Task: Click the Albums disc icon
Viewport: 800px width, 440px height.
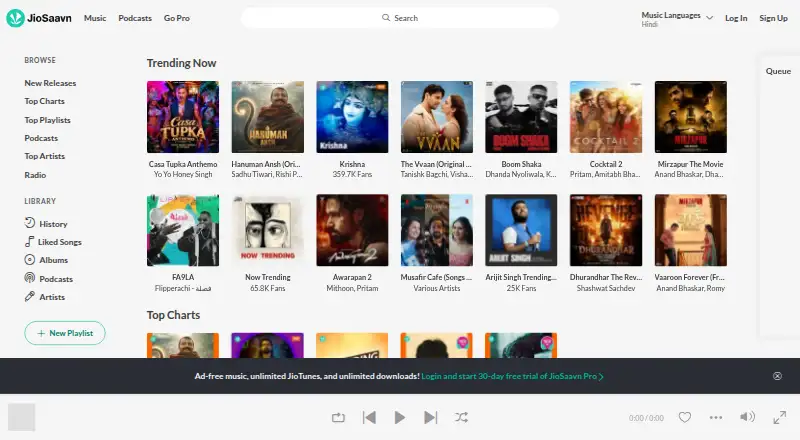Action: 30,259
